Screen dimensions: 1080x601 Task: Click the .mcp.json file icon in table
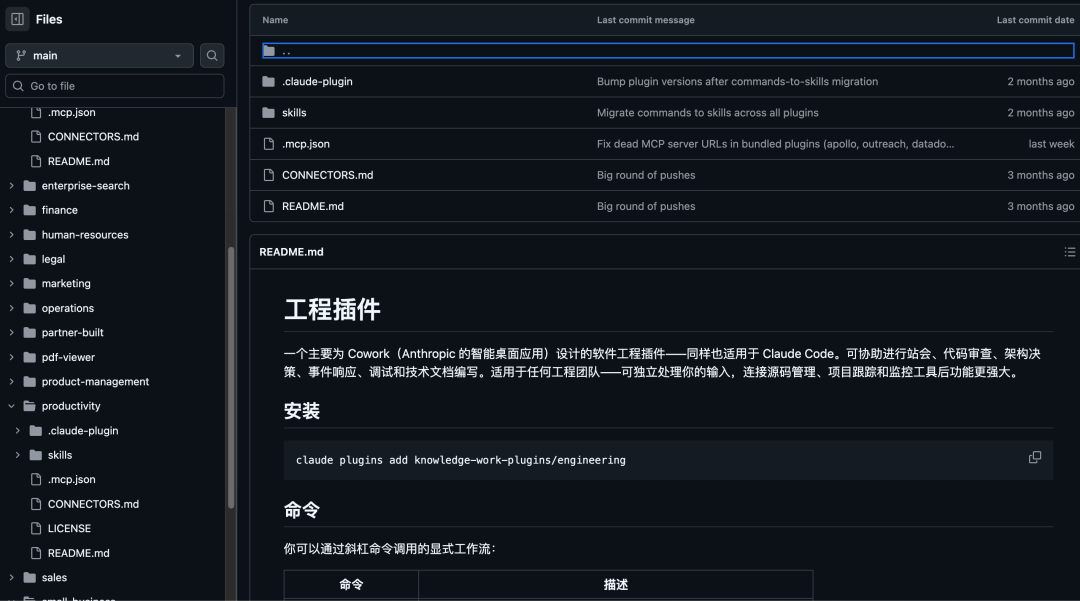(269, 144)
